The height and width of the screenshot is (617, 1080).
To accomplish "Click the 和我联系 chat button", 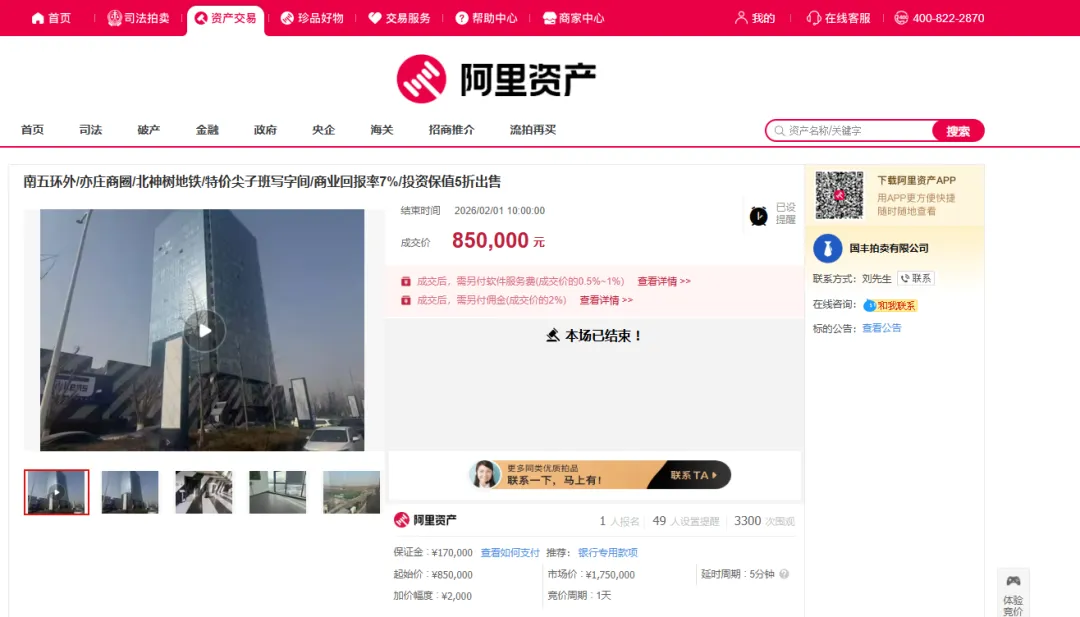I will (x=890, y=305).
